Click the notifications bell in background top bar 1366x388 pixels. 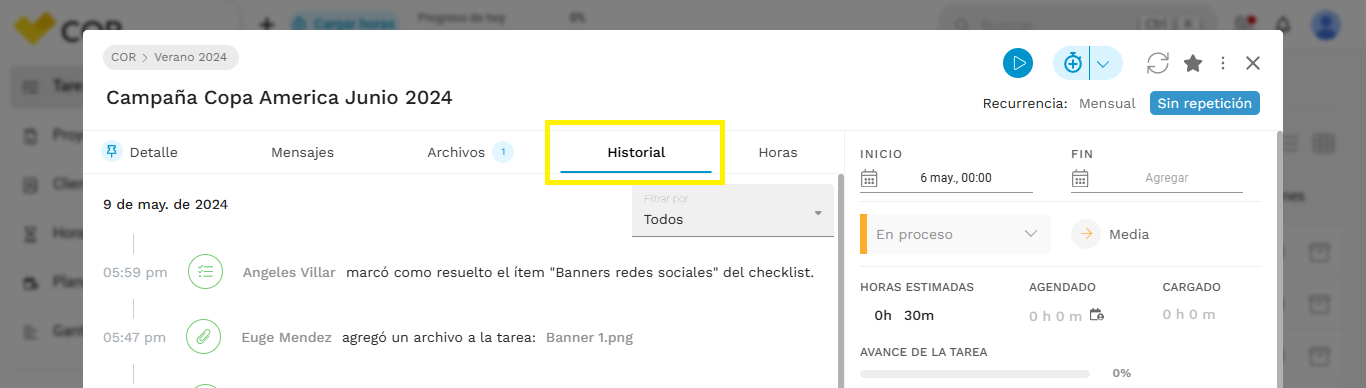point(1283,24)
